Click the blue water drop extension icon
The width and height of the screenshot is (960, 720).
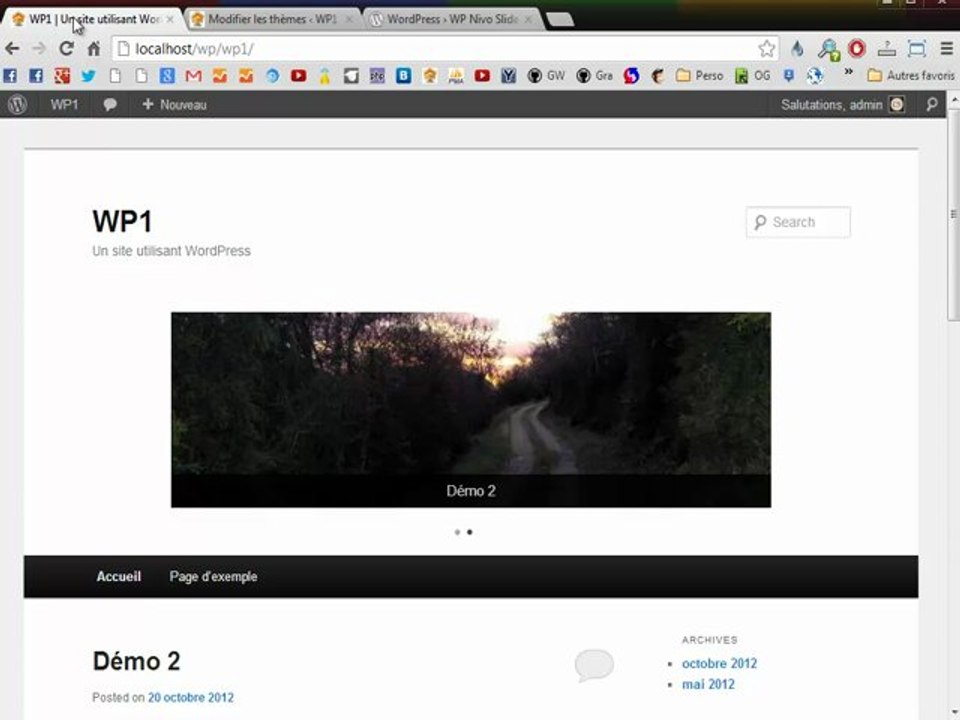(797, 48)
